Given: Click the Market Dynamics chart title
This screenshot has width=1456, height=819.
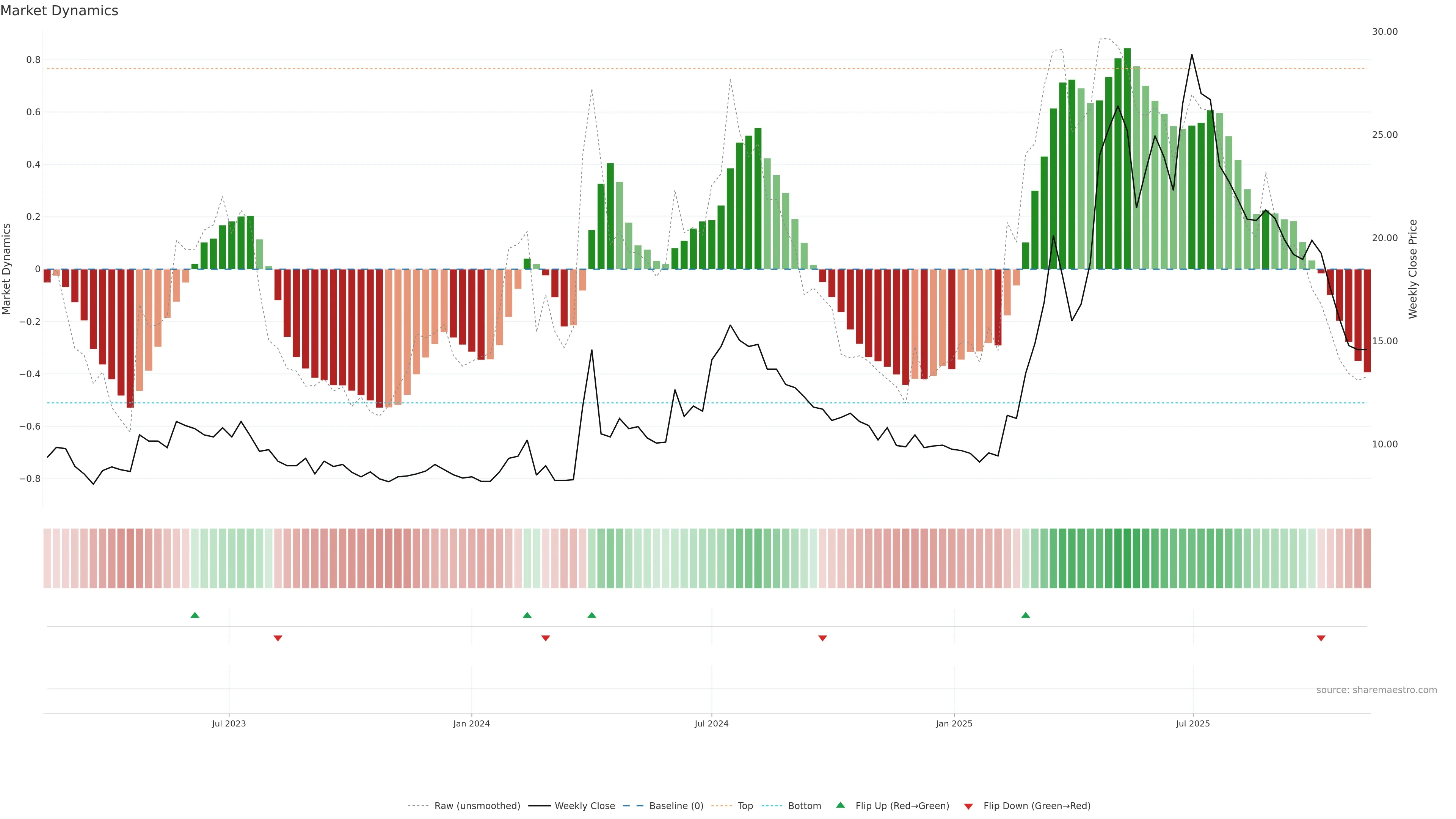Looking at the screenshot, I should (x=60, y=11).
